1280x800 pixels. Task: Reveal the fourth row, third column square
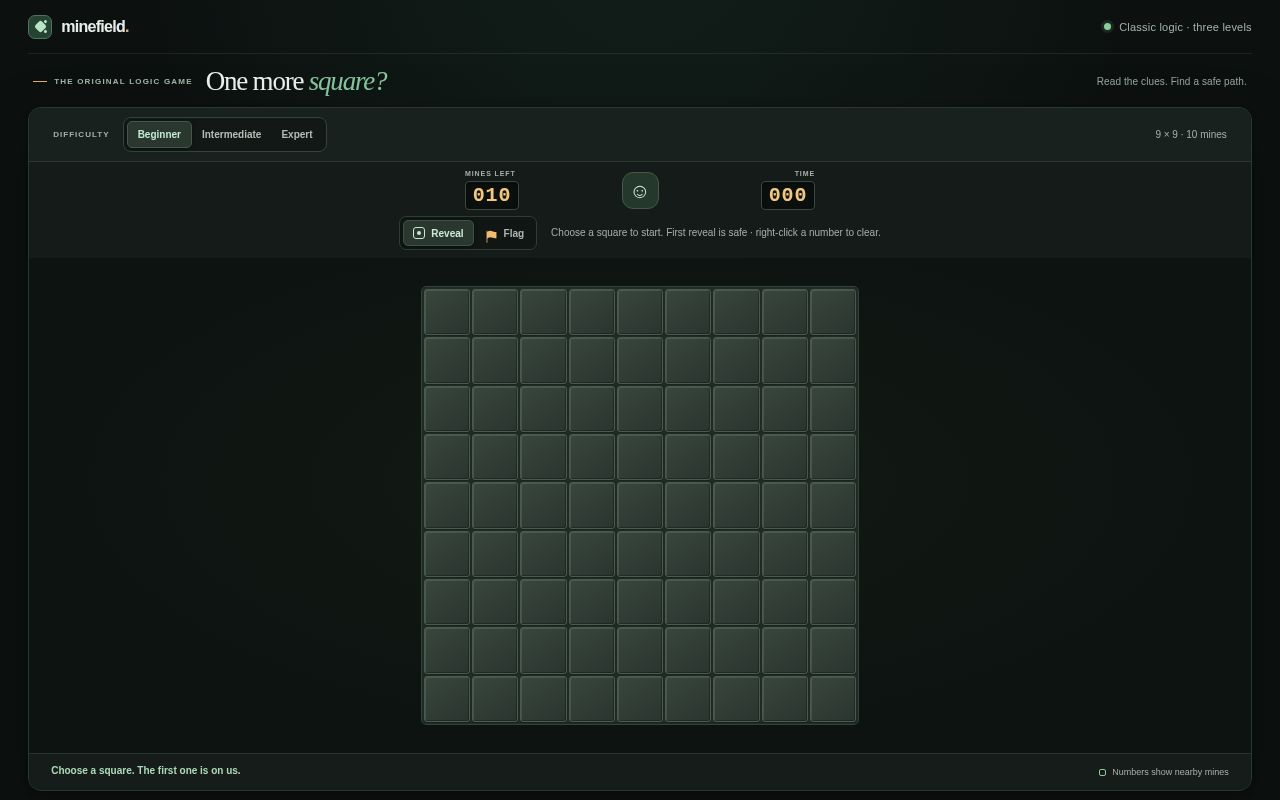click(x=543, y=457)
